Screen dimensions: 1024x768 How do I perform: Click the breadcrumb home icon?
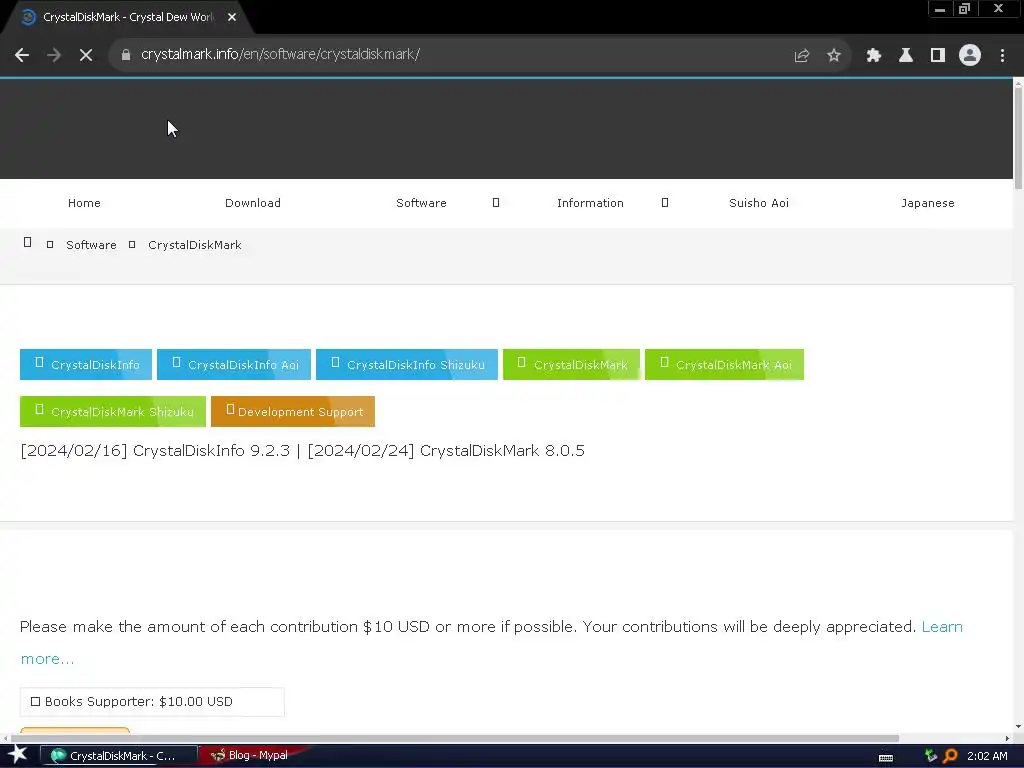pyautogui.click(x=27, y=243)
